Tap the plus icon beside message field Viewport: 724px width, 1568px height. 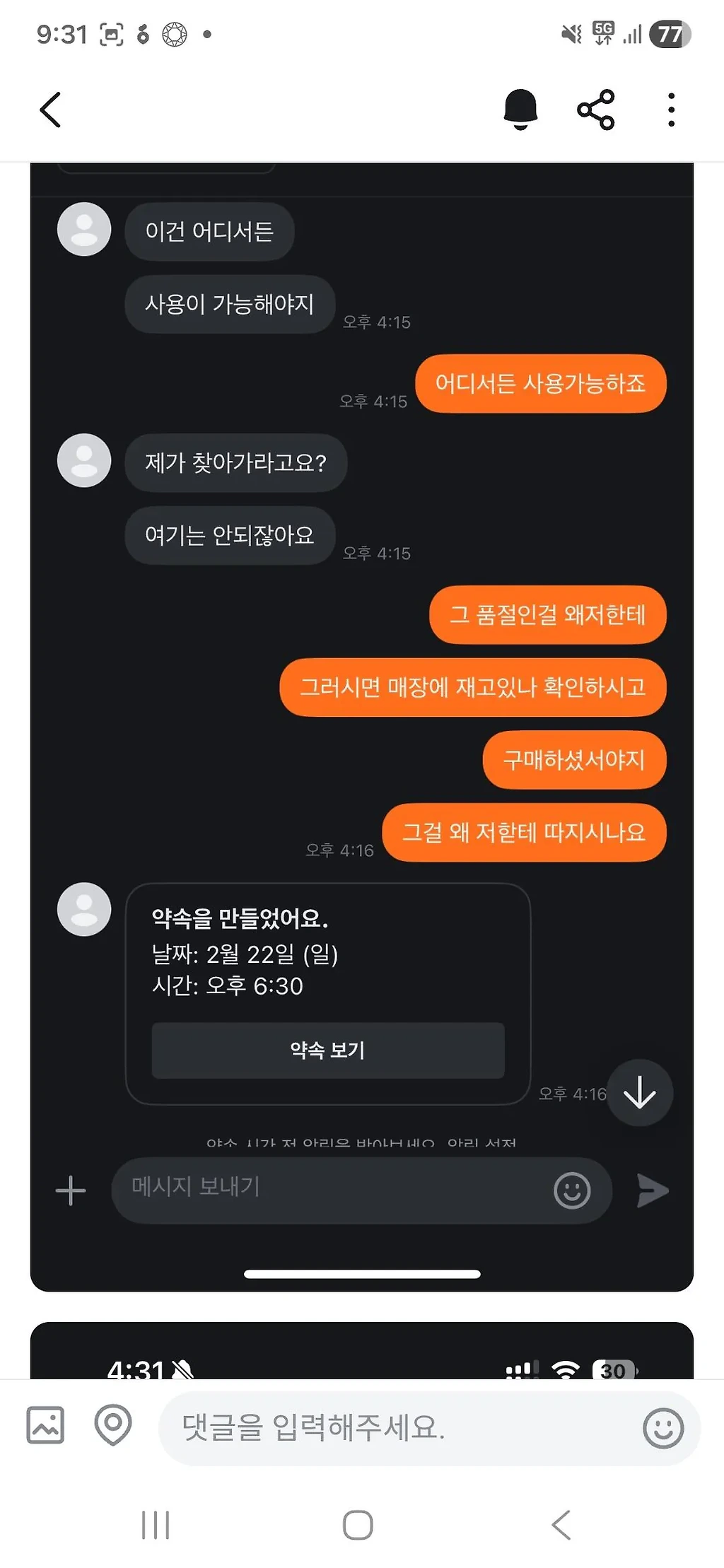tap(71, 1190)
